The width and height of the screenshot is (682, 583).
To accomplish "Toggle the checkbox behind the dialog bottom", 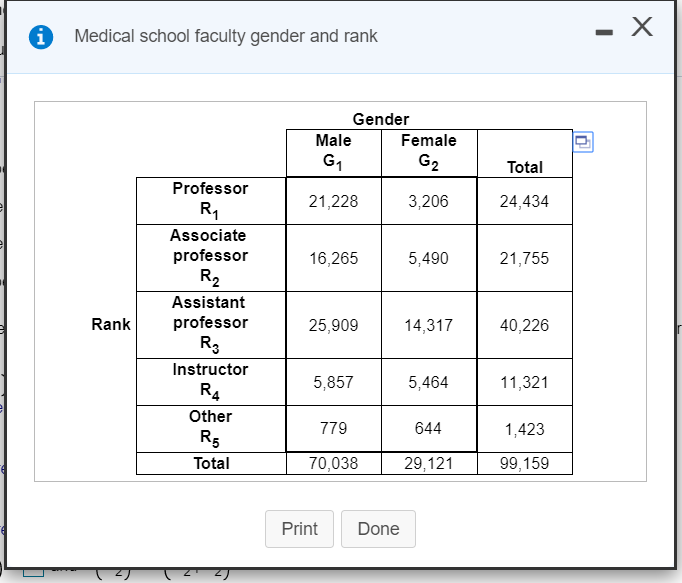I will 33,571.
